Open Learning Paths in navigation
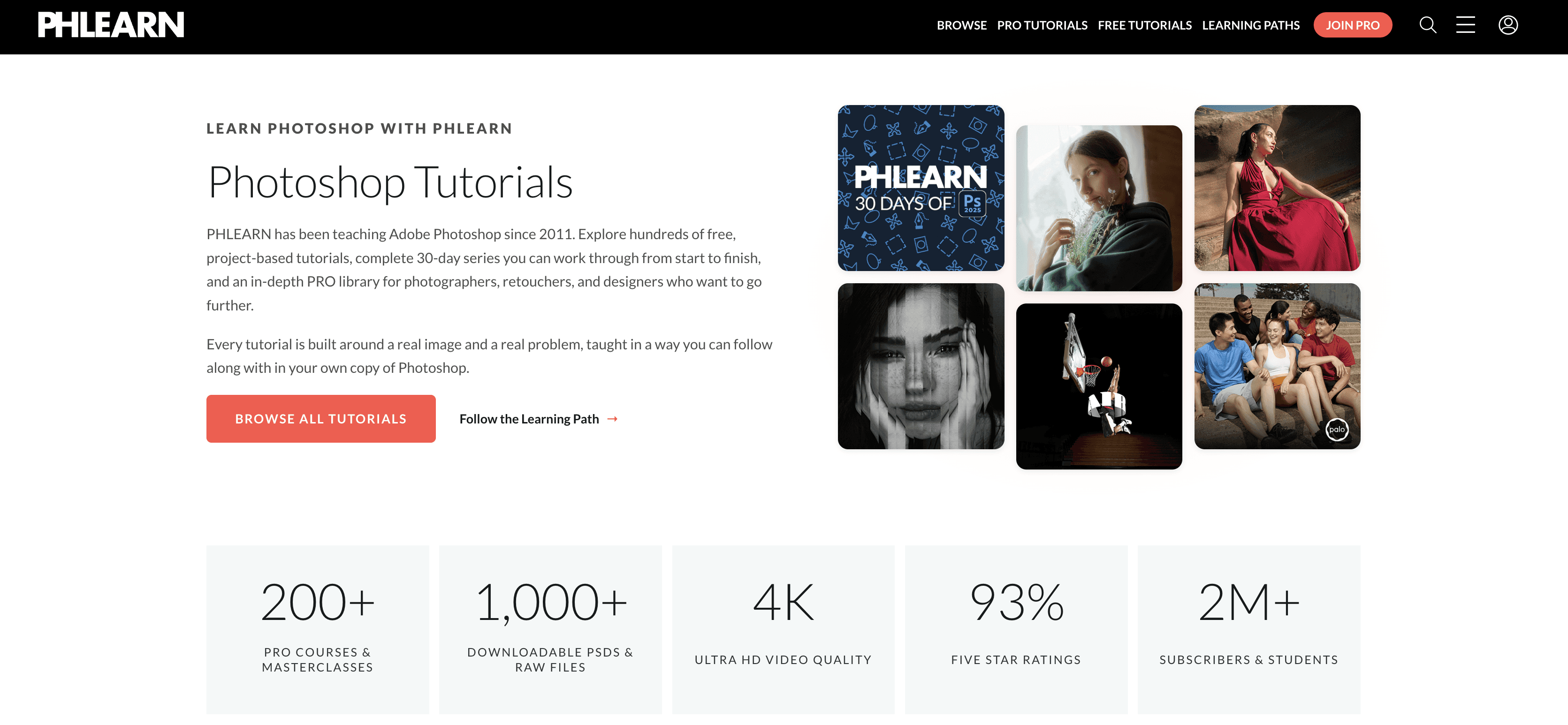The width and height of the screenshot is (1568, 725). (x=1250, y=25)
